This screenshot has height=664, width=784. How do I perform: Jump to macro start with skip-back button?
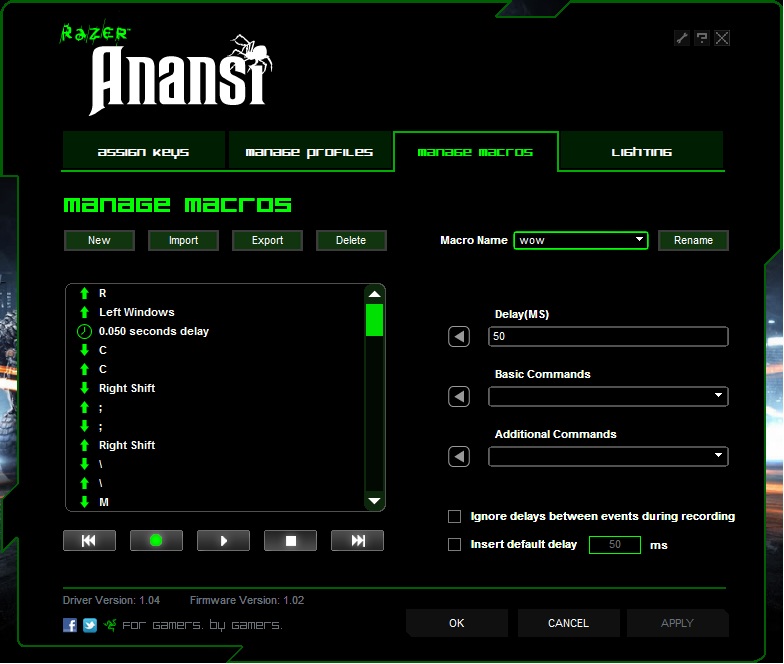pos(90,540)
